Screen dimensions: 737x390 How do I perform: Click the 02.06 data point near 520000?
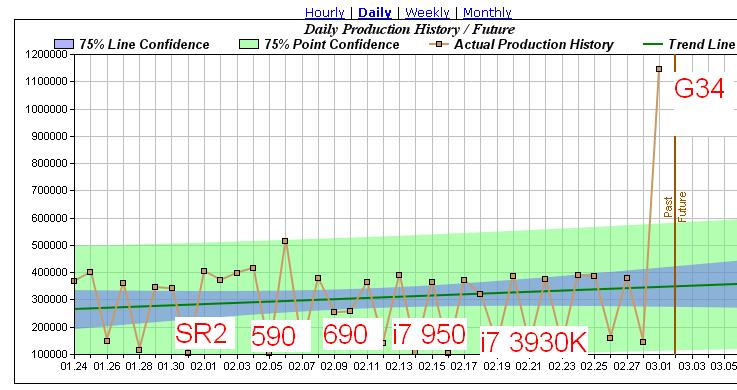(285, 241)
